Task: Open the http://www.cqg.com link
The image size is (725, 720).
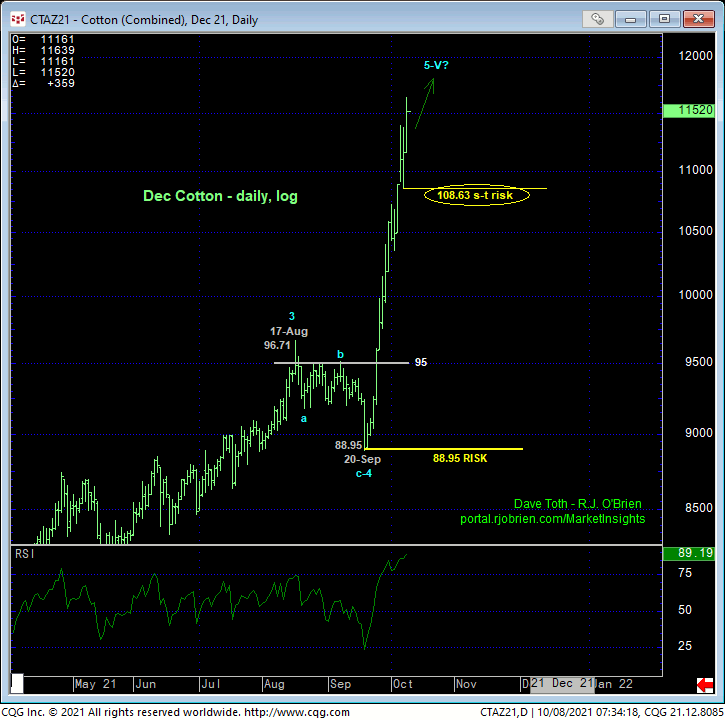Action: 297,712
